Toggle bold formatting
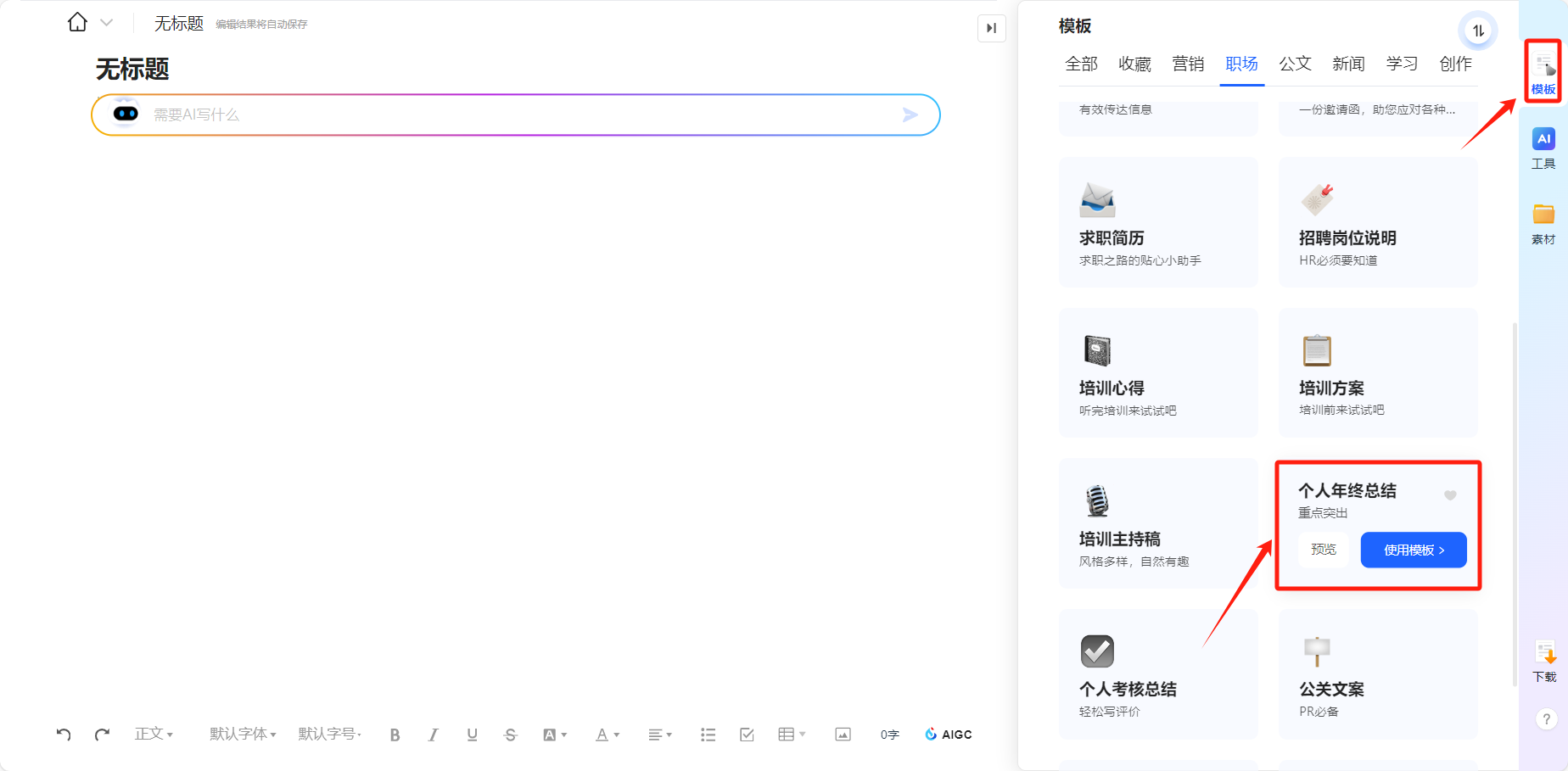 point(395,735)
